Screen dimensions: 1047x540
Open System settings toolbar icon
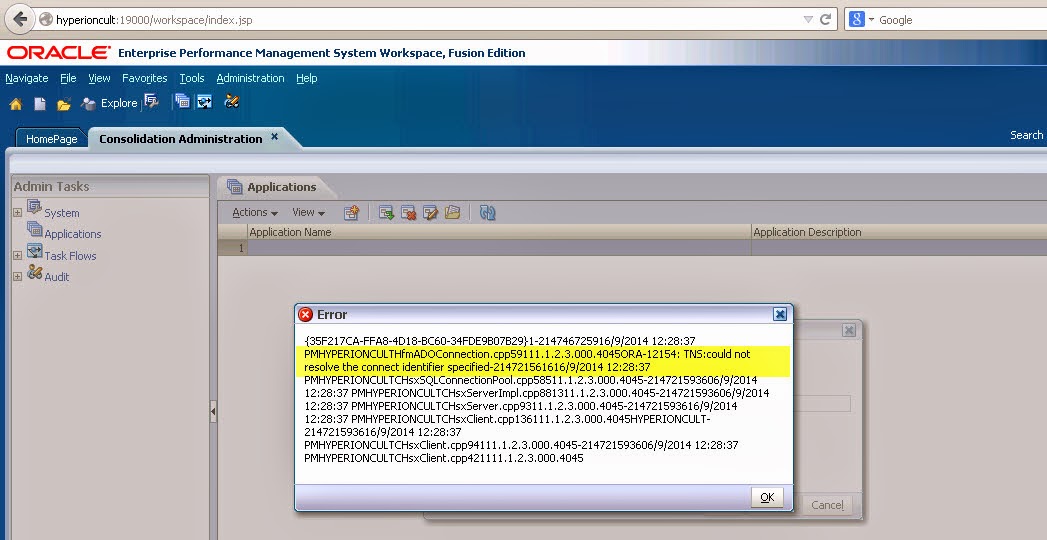point(152,102)
